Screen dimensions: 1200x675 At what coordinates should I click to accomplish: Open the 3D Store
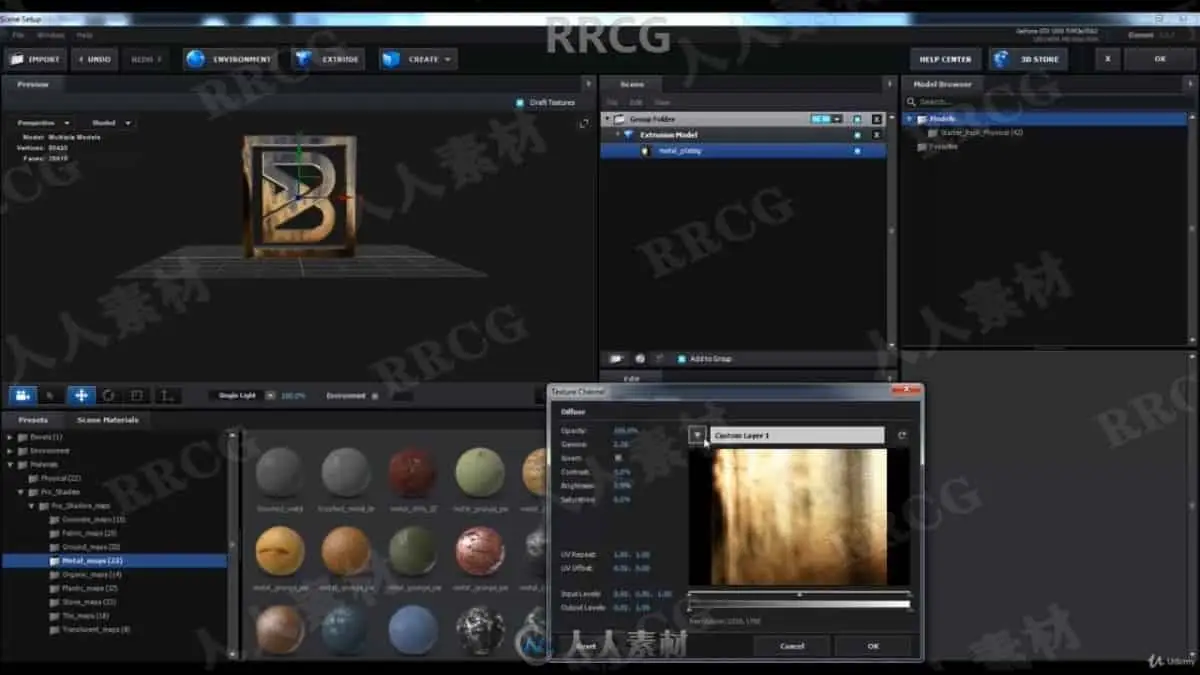point(1027,59)
